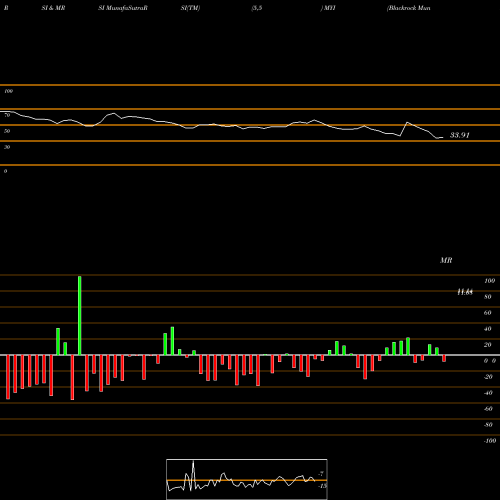
Task: Click the RSI value 33.91 label
Action: (460, 135)
